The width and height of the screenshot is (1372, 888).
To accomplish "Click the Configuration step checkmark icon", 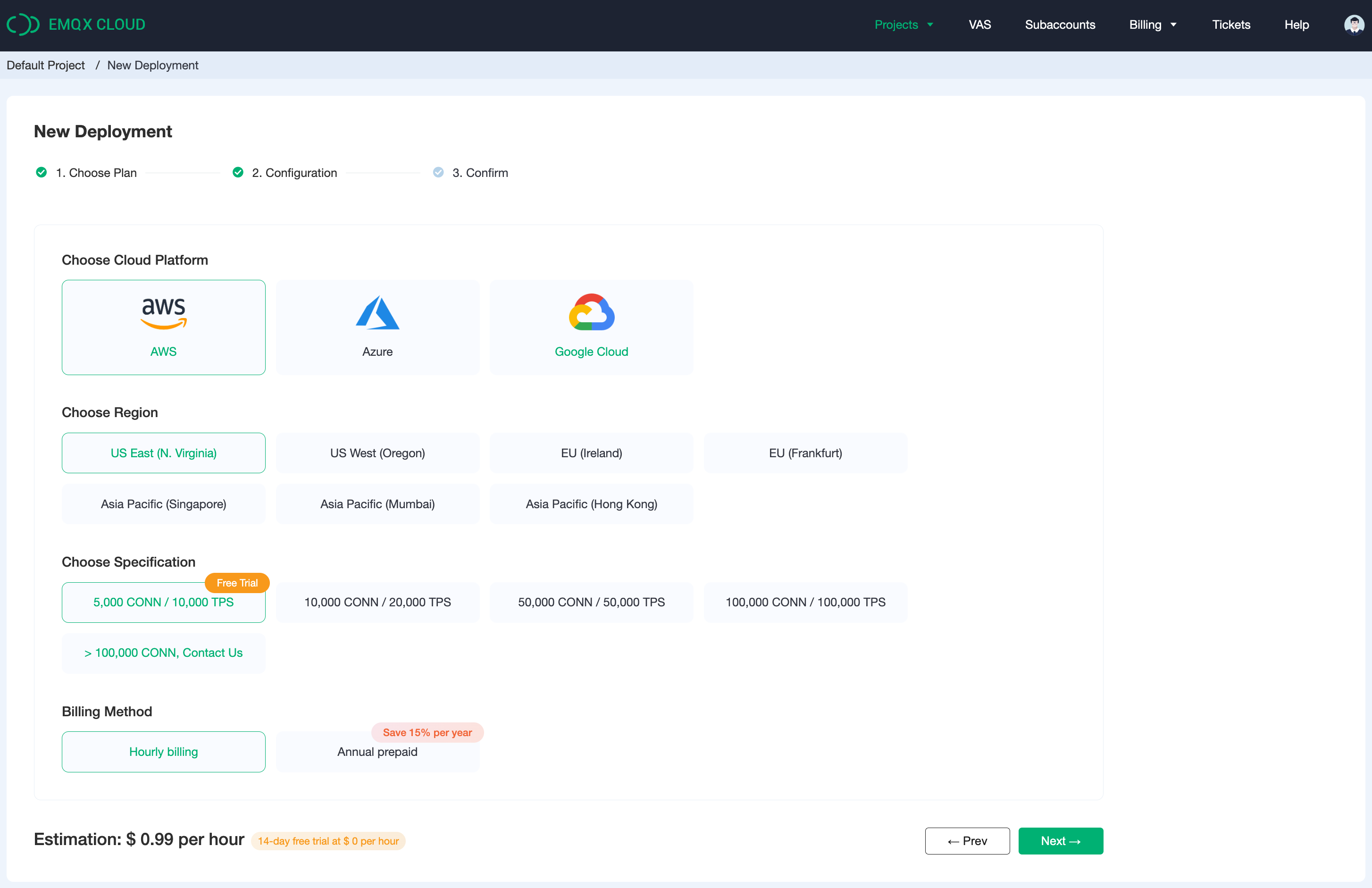I will [x=237, y=172].
